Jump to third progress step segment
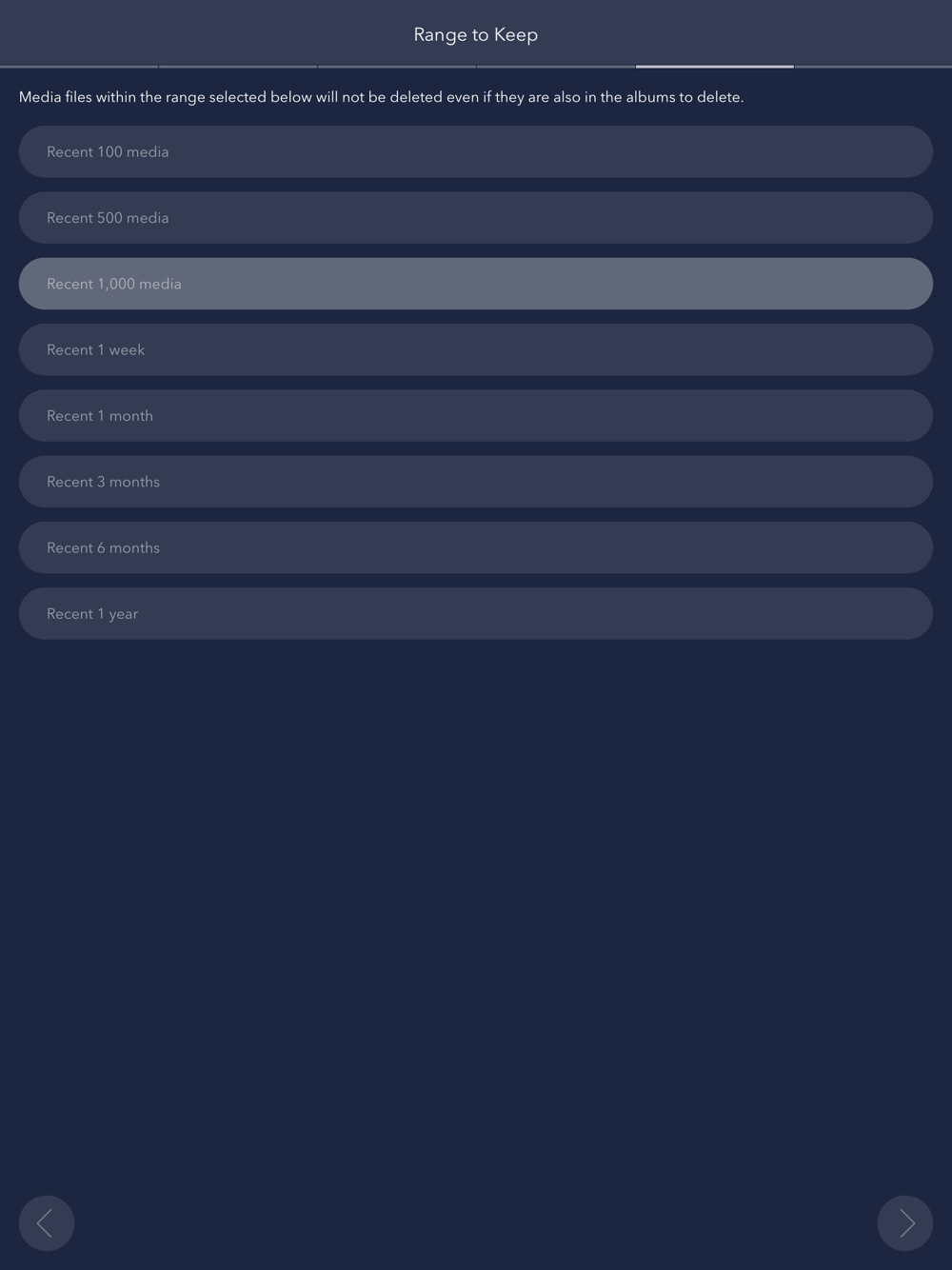 [x=397, y=67]
